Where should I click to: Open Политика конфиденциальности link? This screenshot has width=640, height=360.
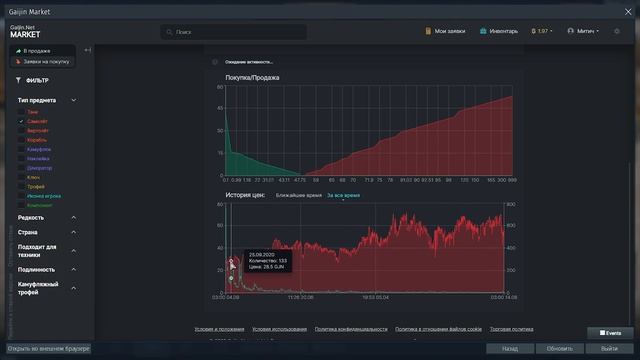(x=351, y=329)
